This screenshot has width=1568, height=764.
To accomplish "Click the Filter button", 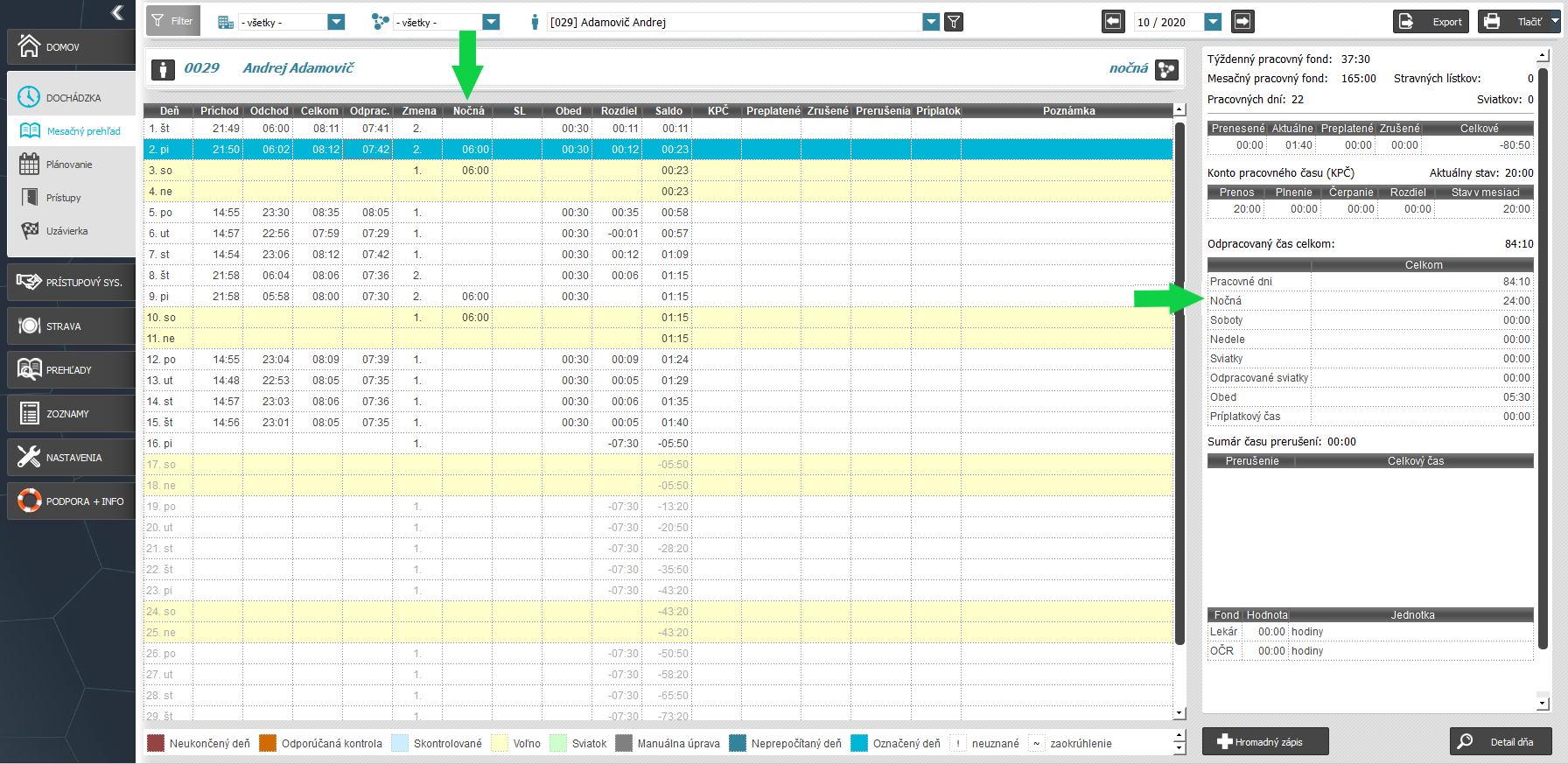I will tap(172, 21).
